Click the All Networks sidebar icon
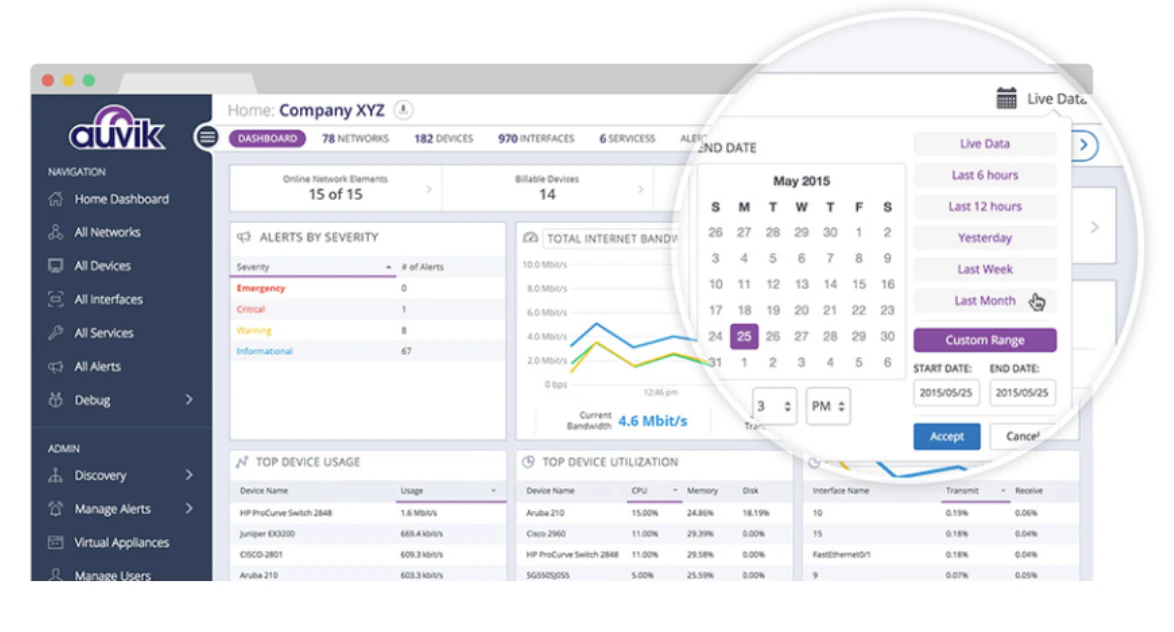The image size is (1174, 632). [x=55, y=232]
